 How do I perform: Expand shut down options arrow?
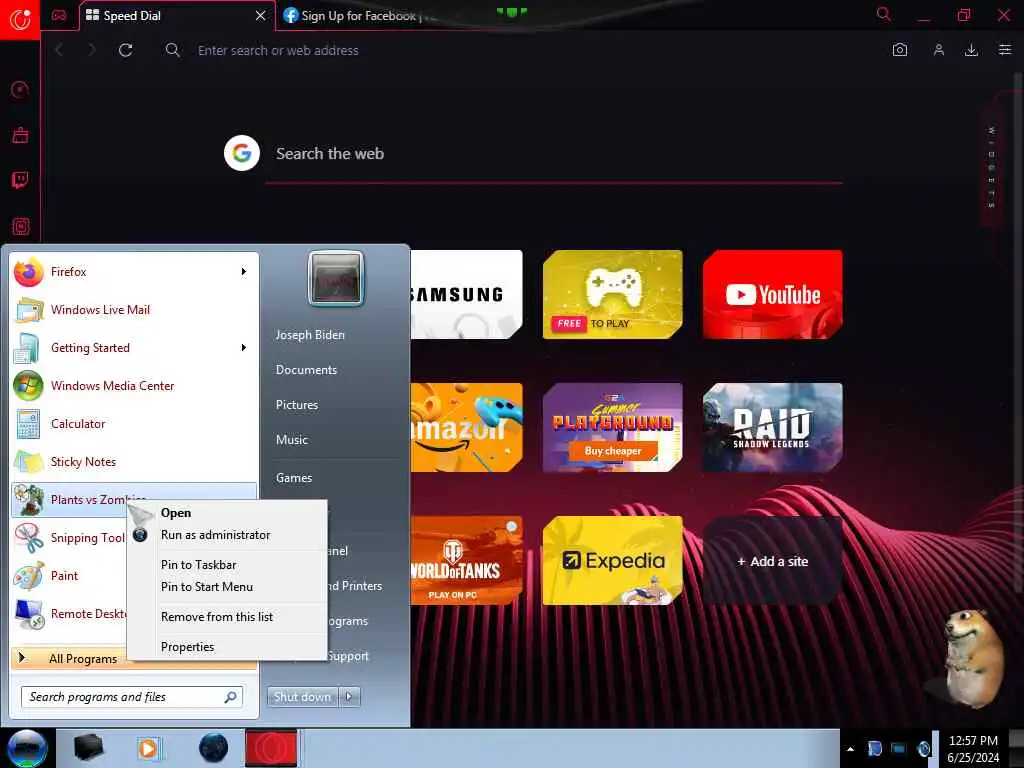(349, 697)
